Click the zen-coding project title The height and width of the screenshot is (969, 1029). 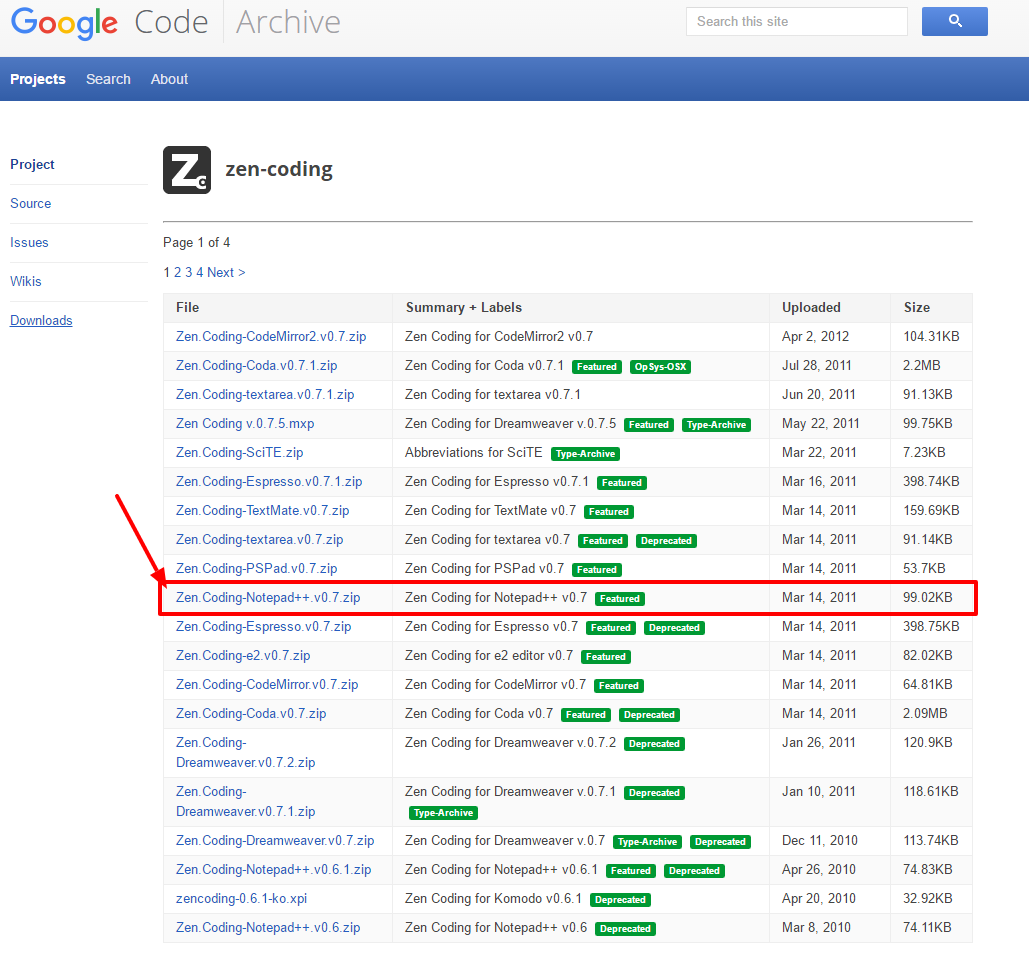279,169
